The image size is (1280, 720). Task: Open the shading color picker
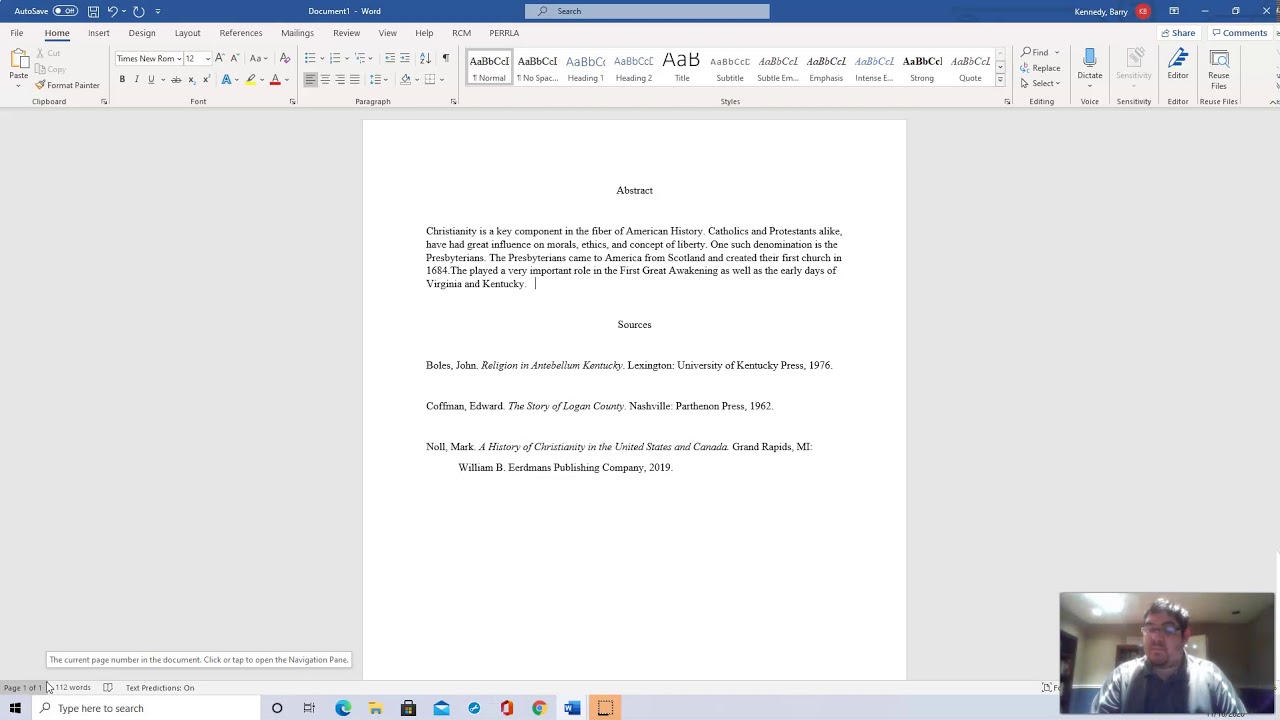[405, 80]
